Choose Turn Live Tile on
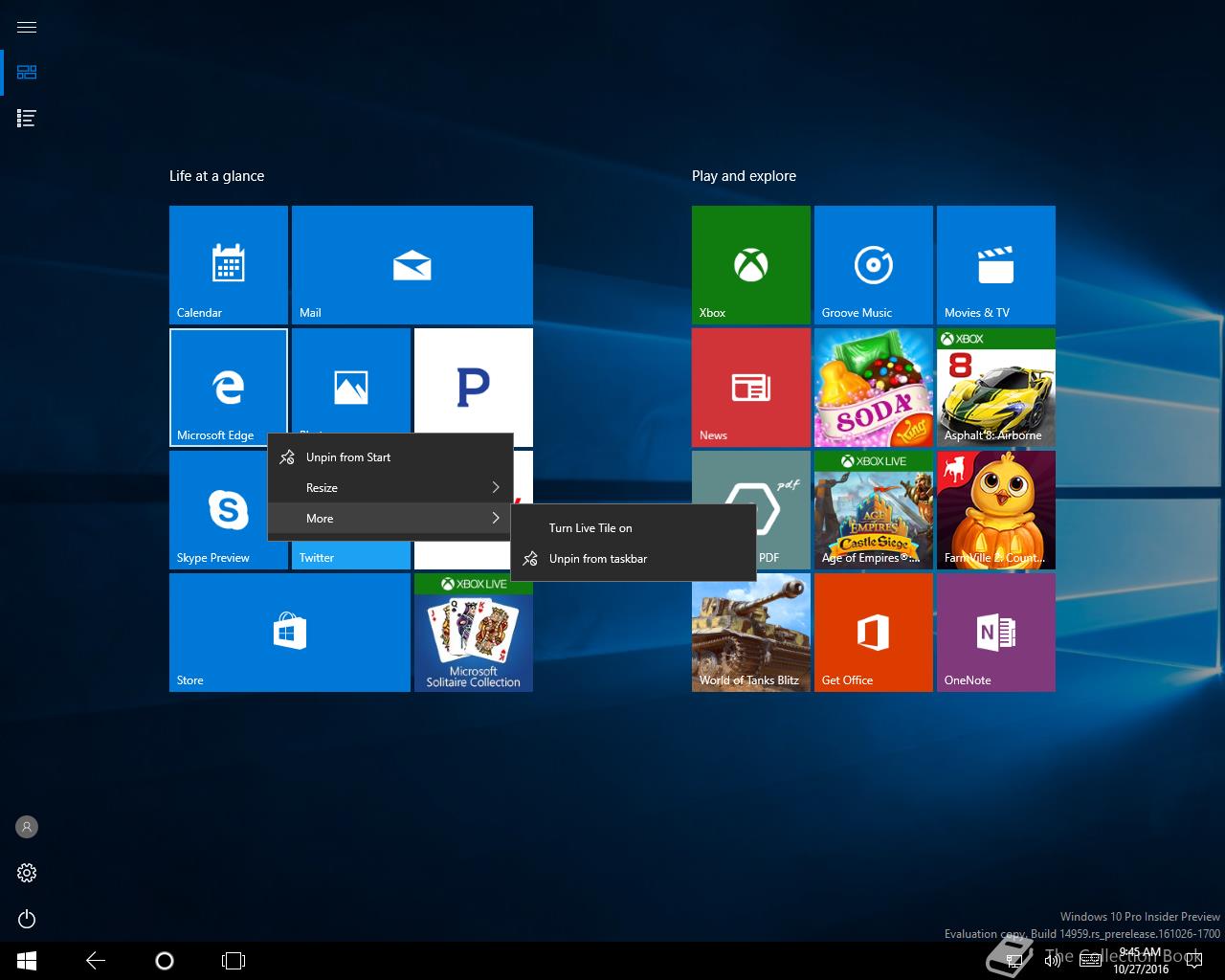The width and height of the screenshot is (1225, 980). pyautogui.click(x=634, y=528)
